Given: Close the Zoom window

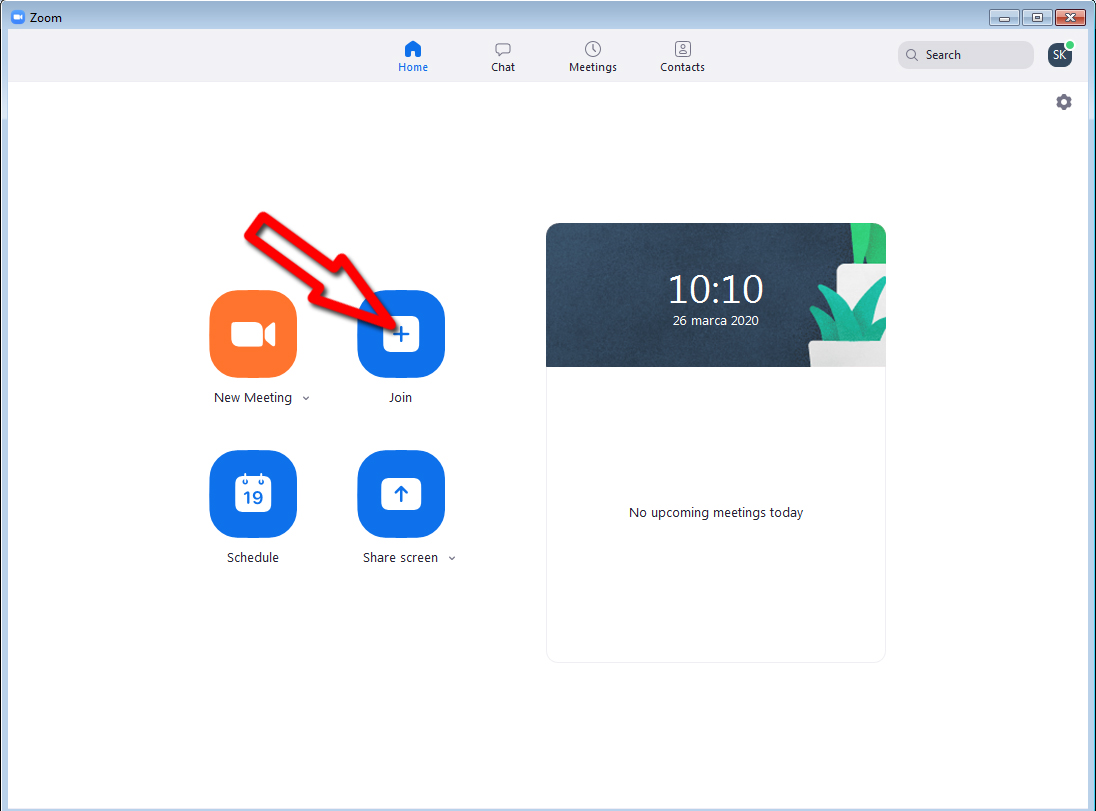Looking at the screenshot, I should pos(1070,17).
